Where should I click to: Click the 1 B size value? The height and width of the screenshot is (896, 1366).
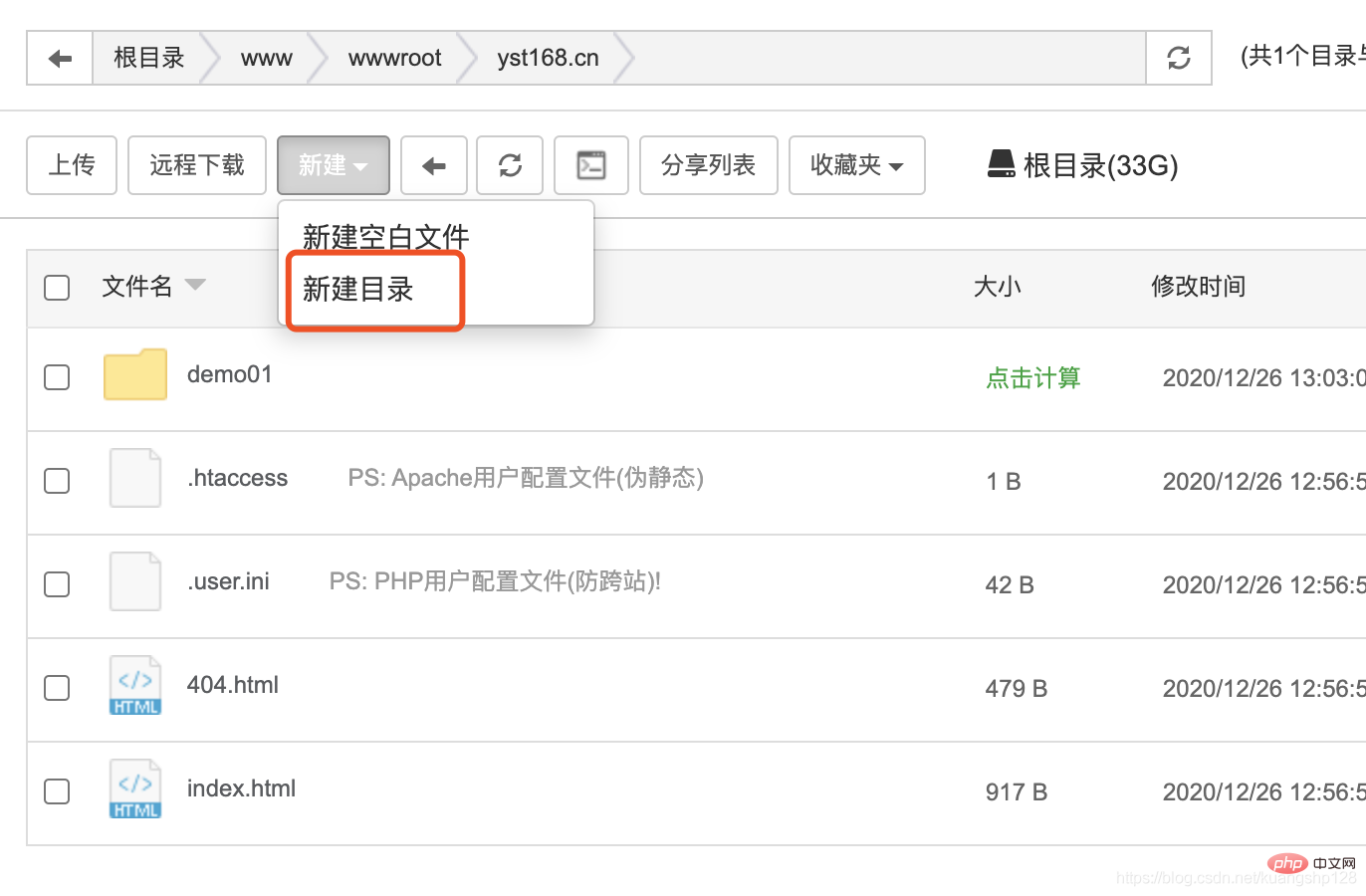click(x=1004, y=482)
